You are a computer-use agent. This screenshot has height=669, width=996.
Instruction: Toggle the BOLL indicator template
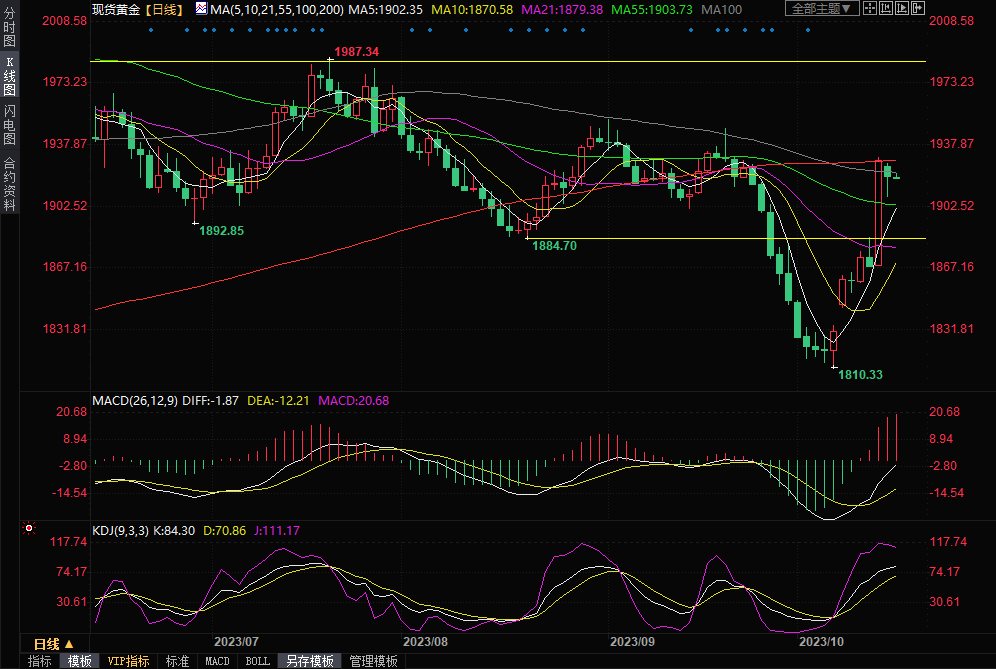click(x=258, y=661)
